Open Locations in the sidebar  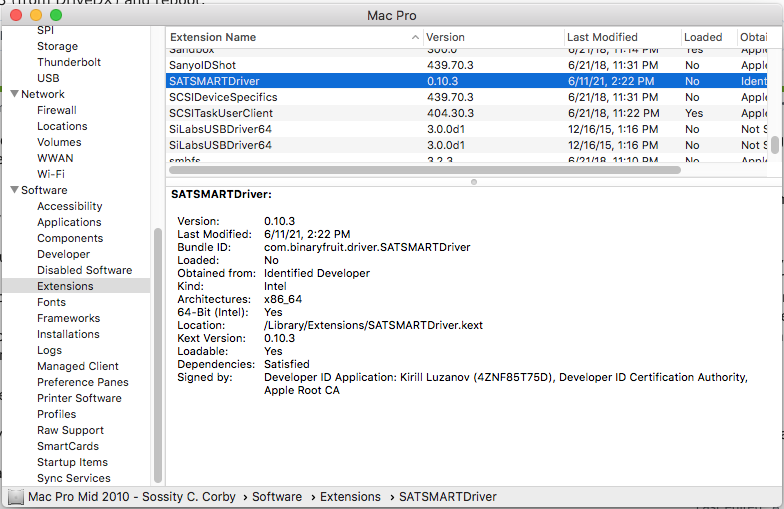(62, 126)
